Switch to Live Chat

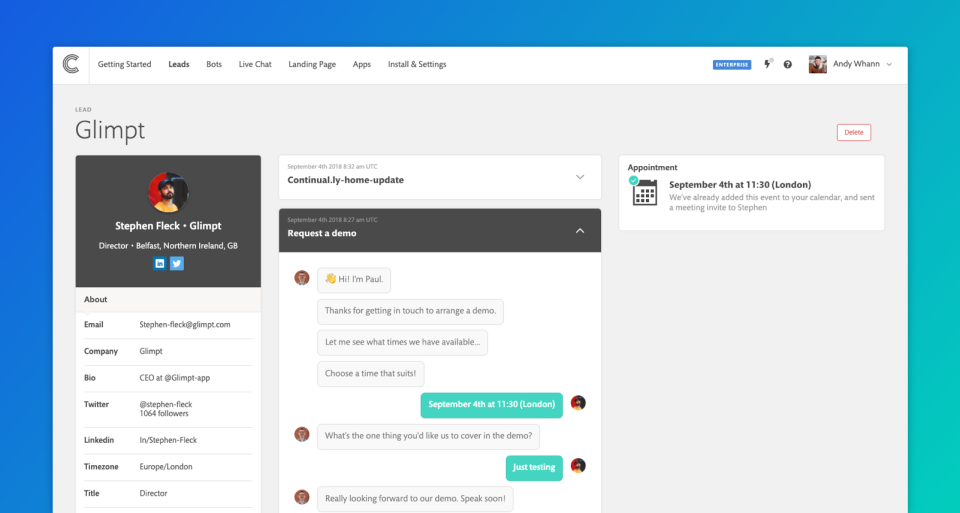pyautogui.click(x=255, y=64)
